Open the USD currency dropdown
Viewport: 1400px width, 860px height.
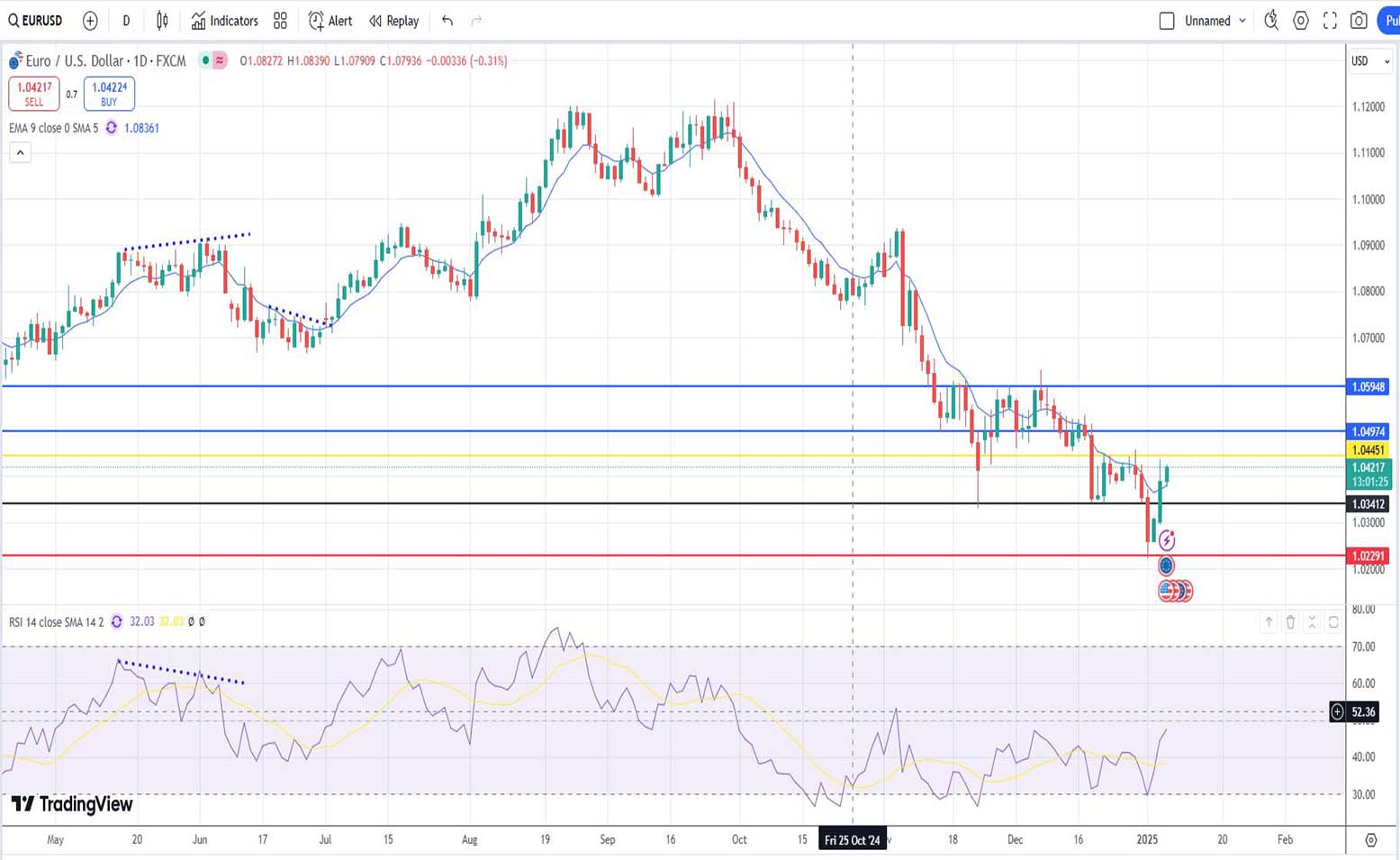pyautogui.click(x=1370, y=61)
